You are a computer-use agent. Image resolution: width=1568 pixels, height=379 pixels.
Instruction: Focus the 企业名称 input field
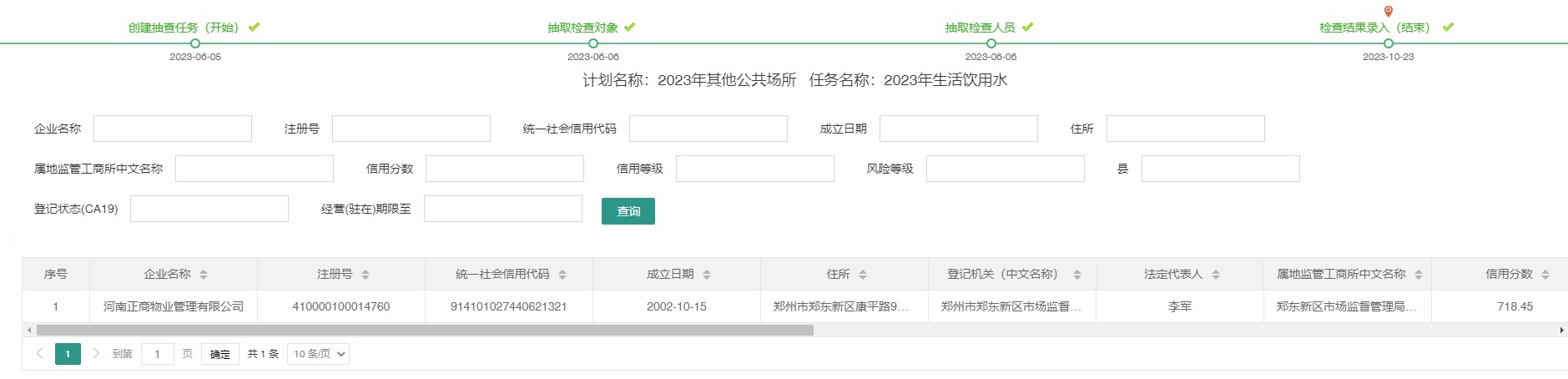(x=173, y=129)
